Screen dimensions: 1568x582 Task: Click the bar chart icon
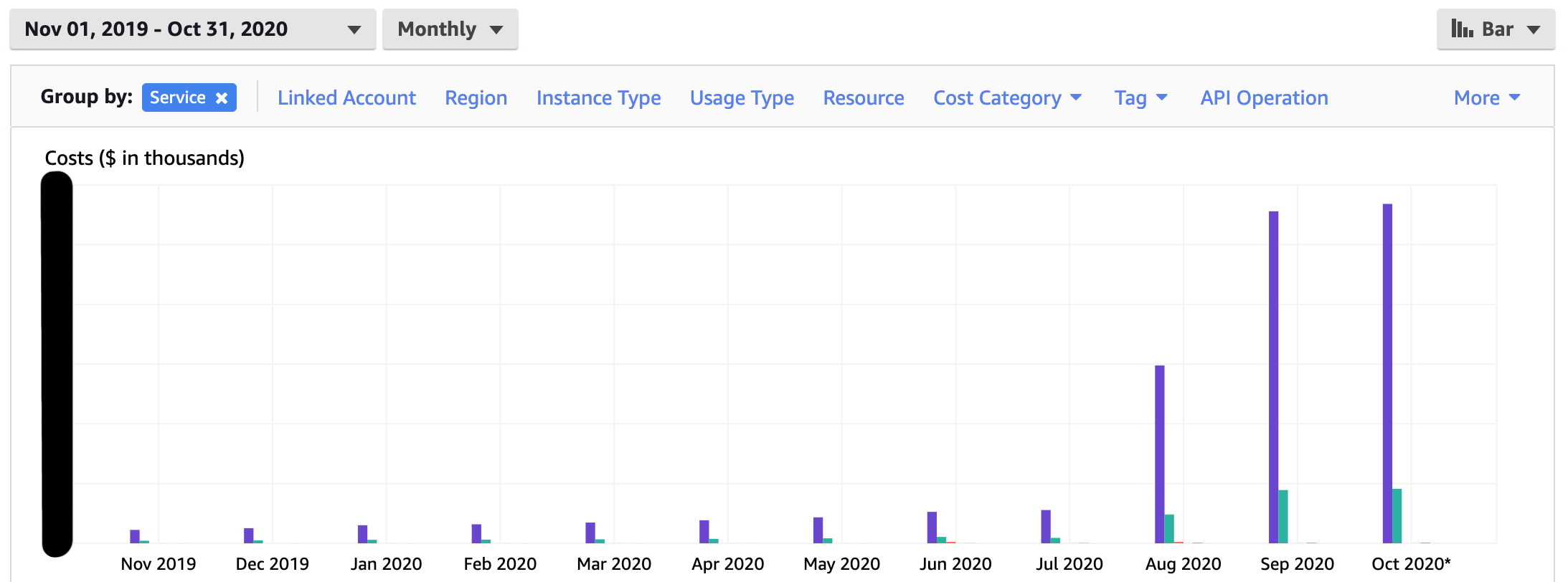pos(1461,29)
